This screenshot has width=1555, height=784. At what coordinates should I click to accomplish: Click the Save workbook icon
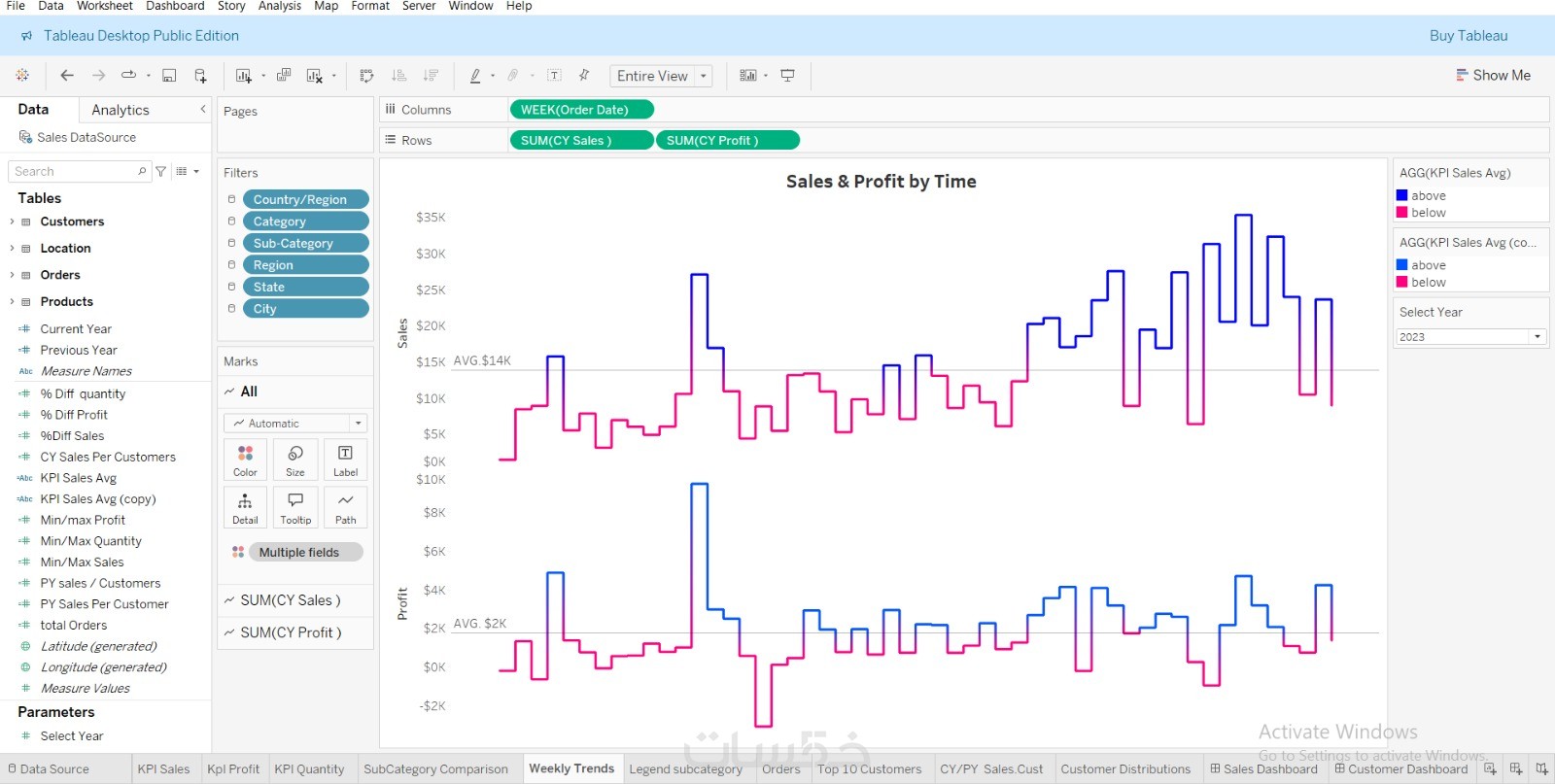click(x=169, y=75)
